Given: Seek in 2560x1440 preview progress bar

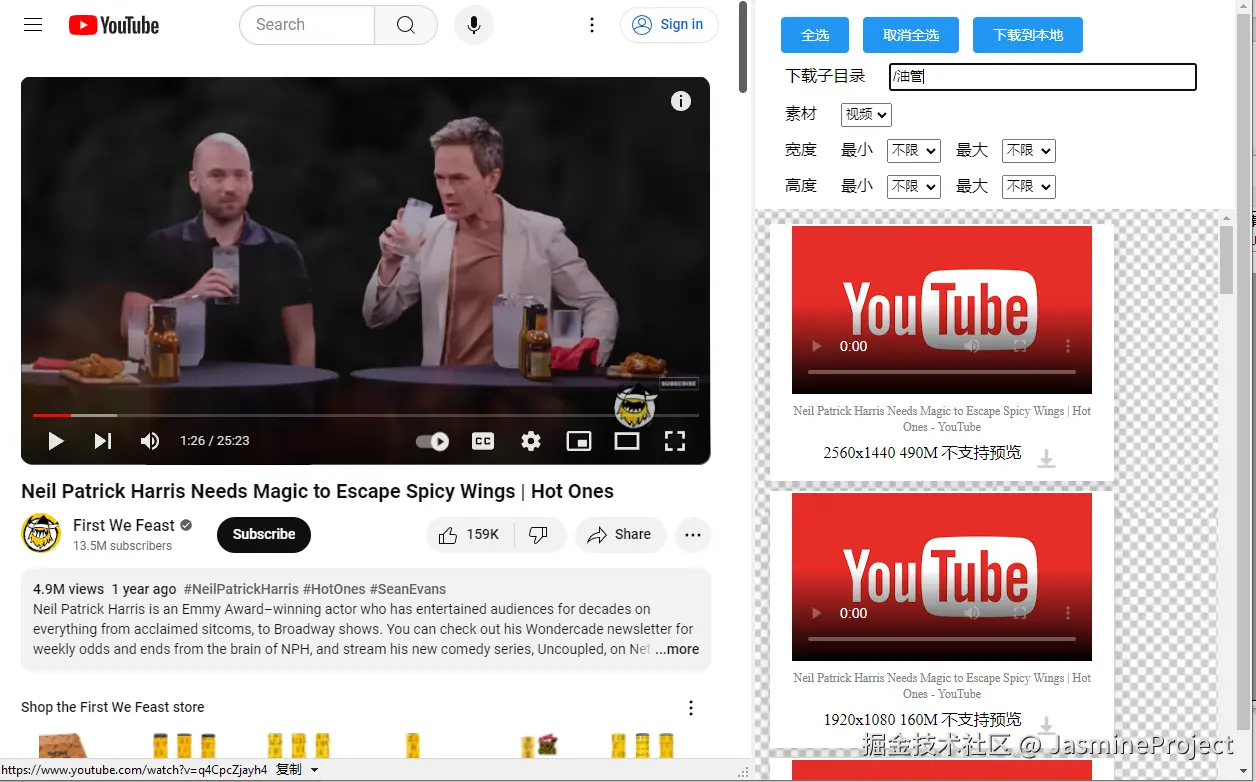Looking at the screenshot, I should click(942, 372).
